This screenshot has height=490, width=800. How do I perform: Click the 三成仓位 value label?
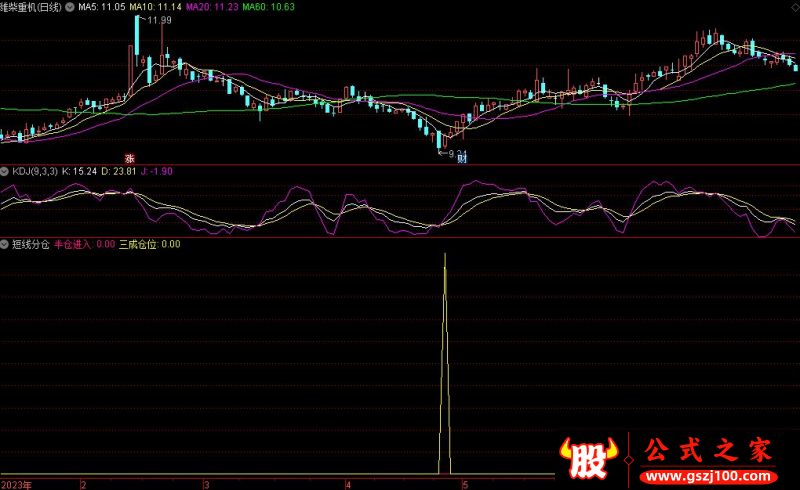[150, 243]
